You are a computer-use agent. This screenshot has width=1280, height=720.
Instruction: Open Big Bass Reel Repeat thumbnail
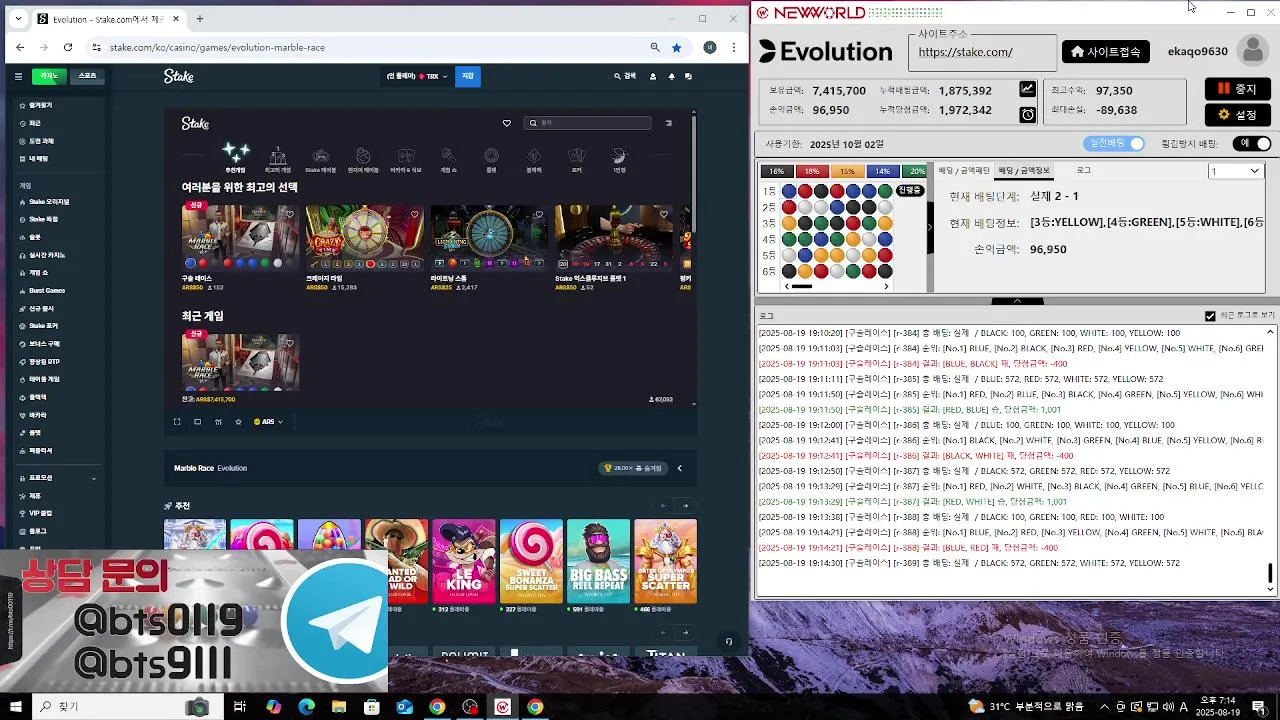click(598, 561)
